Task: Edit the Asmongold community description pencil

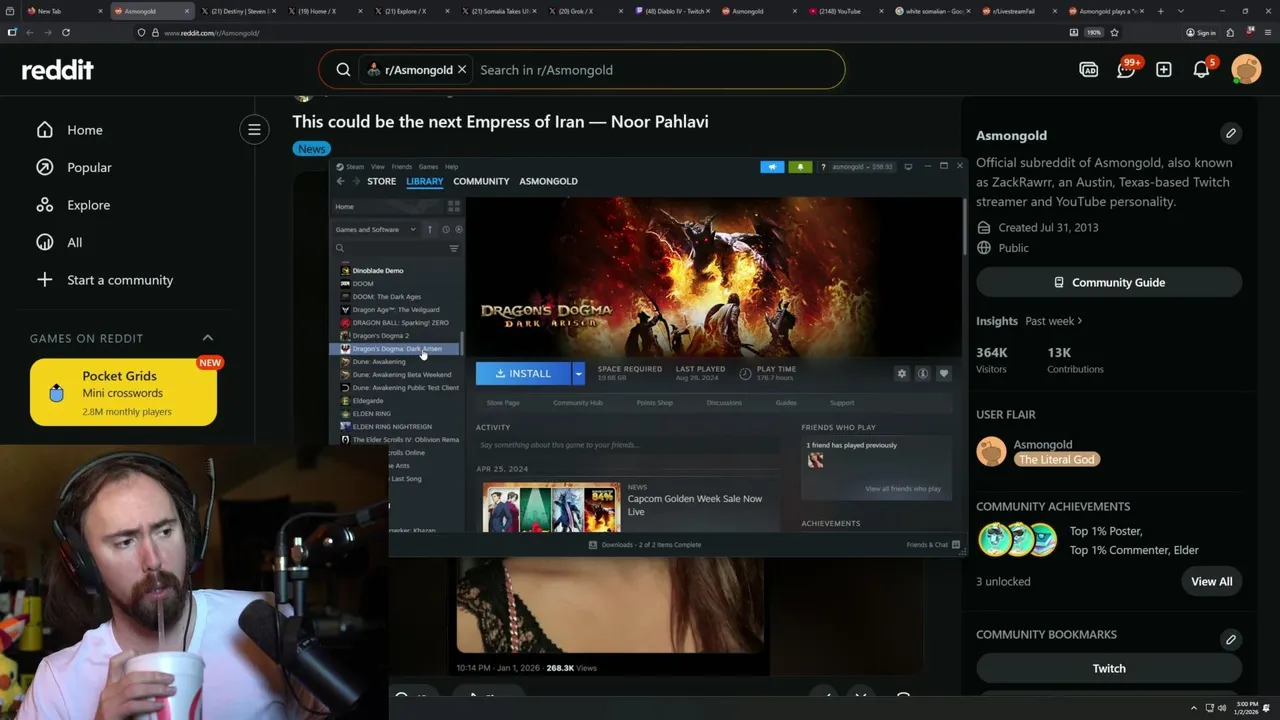Action: click(x=1231, y=133)
